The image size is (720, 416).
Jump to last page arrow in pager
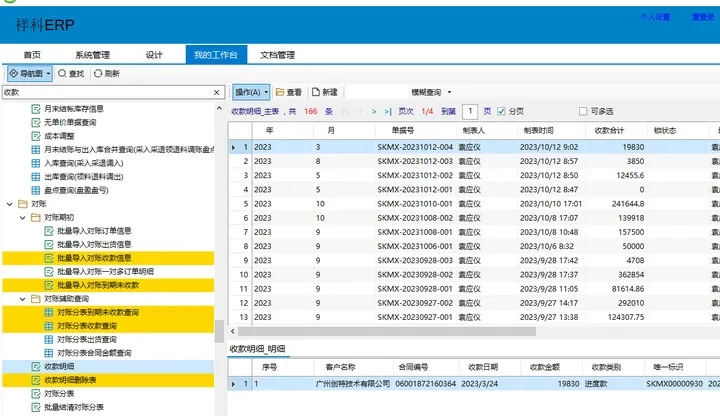click(388, 111)
